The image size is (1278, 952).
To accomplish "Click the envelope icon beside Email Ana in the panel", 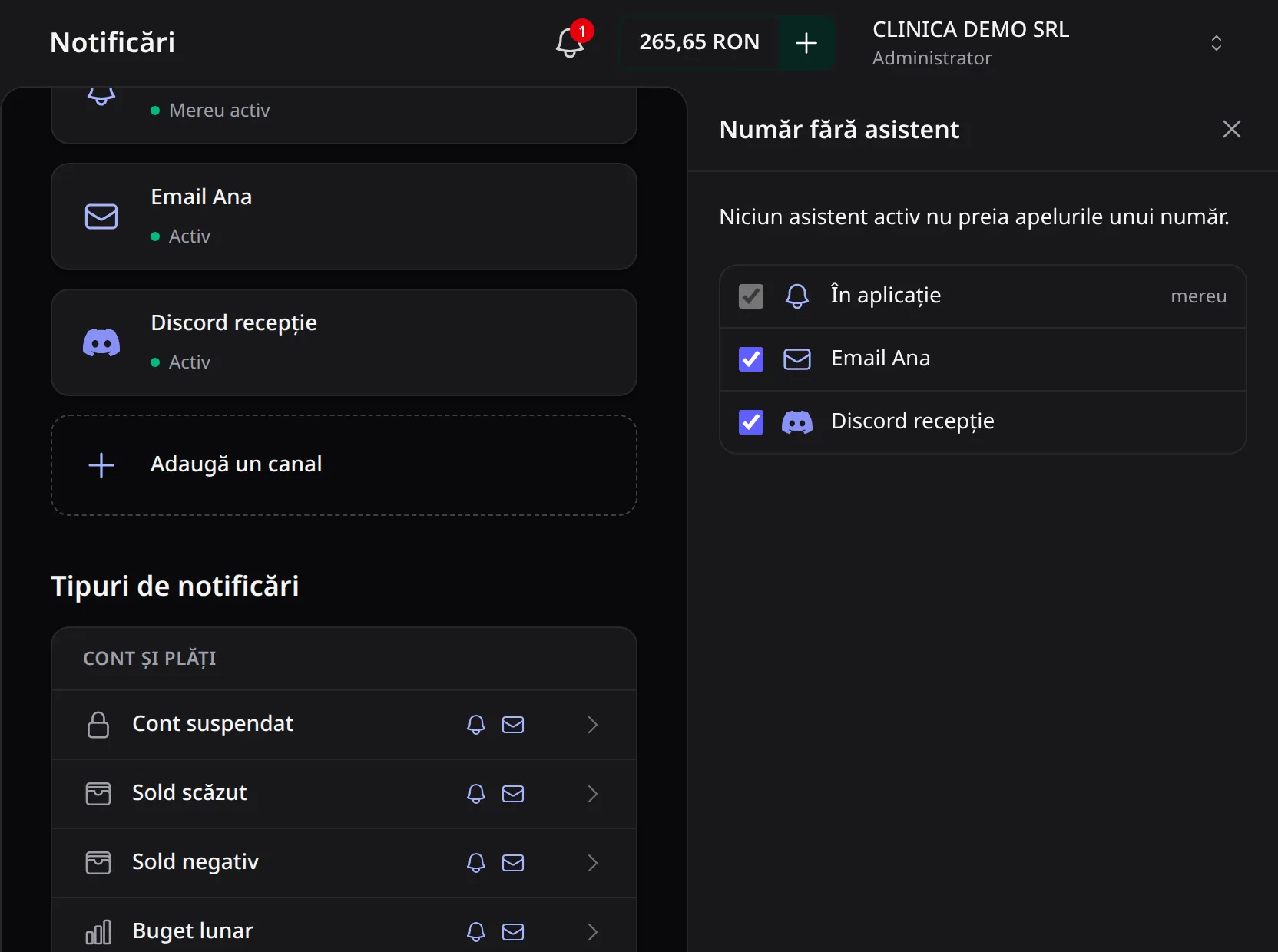I will (x=797, y=359).
